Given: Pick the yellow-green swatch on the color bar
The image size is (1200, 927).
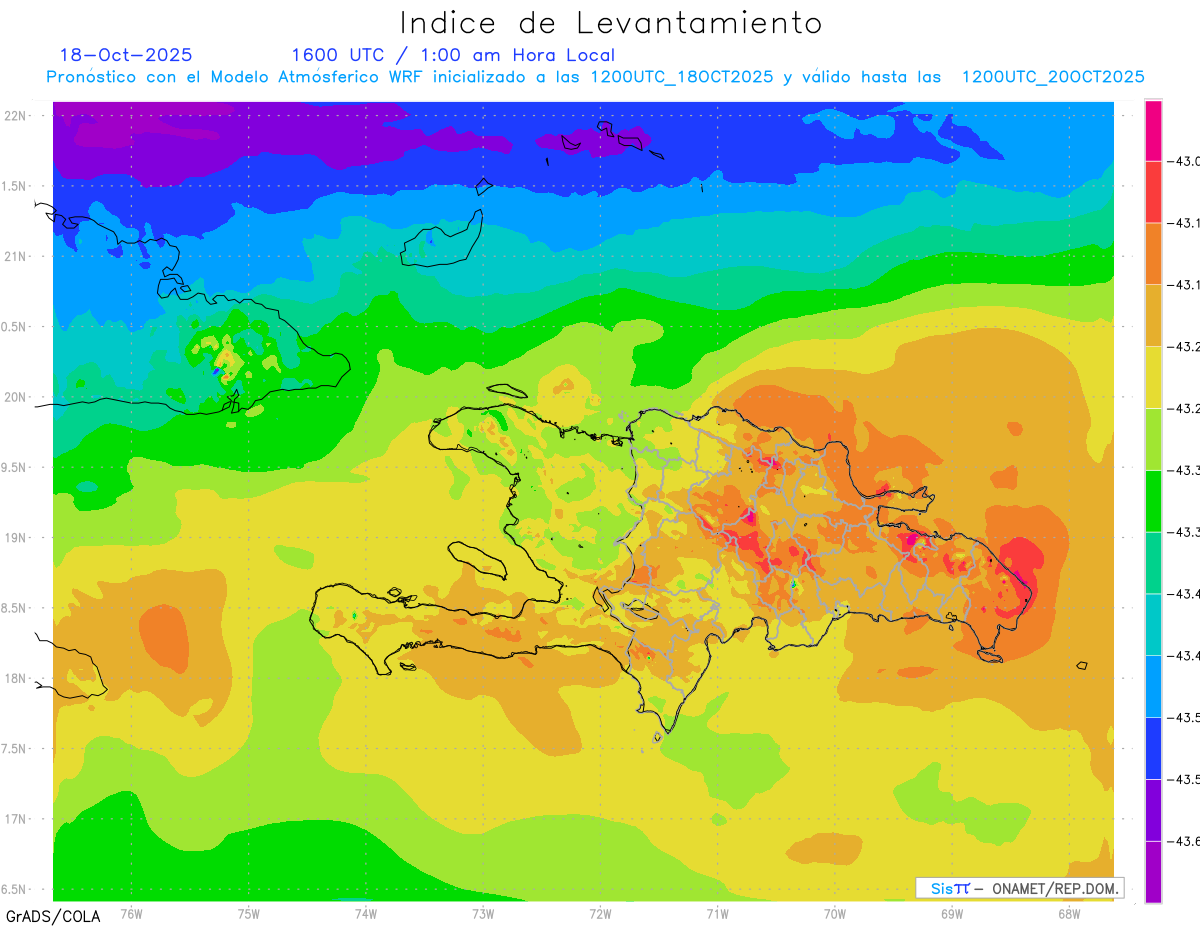Looking at the screenshot, I should pyautogui.click(x=1153, y=439).
